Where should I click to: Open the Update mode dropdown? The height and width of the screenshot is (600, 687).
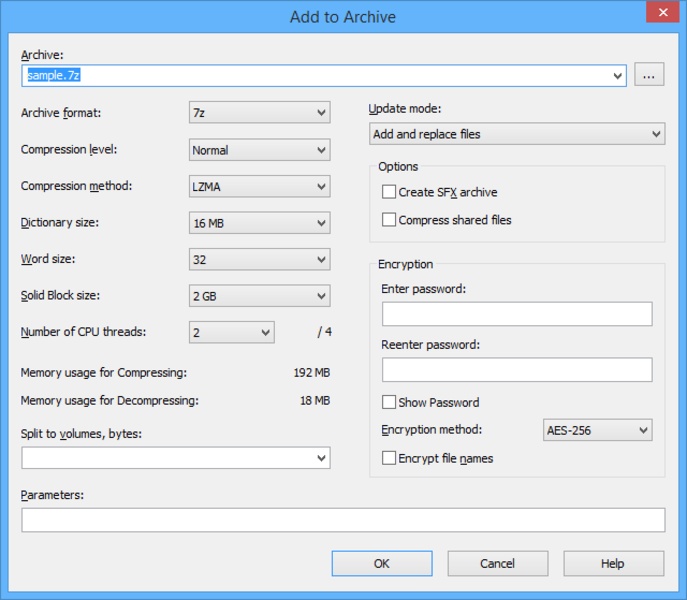point(516,134)
